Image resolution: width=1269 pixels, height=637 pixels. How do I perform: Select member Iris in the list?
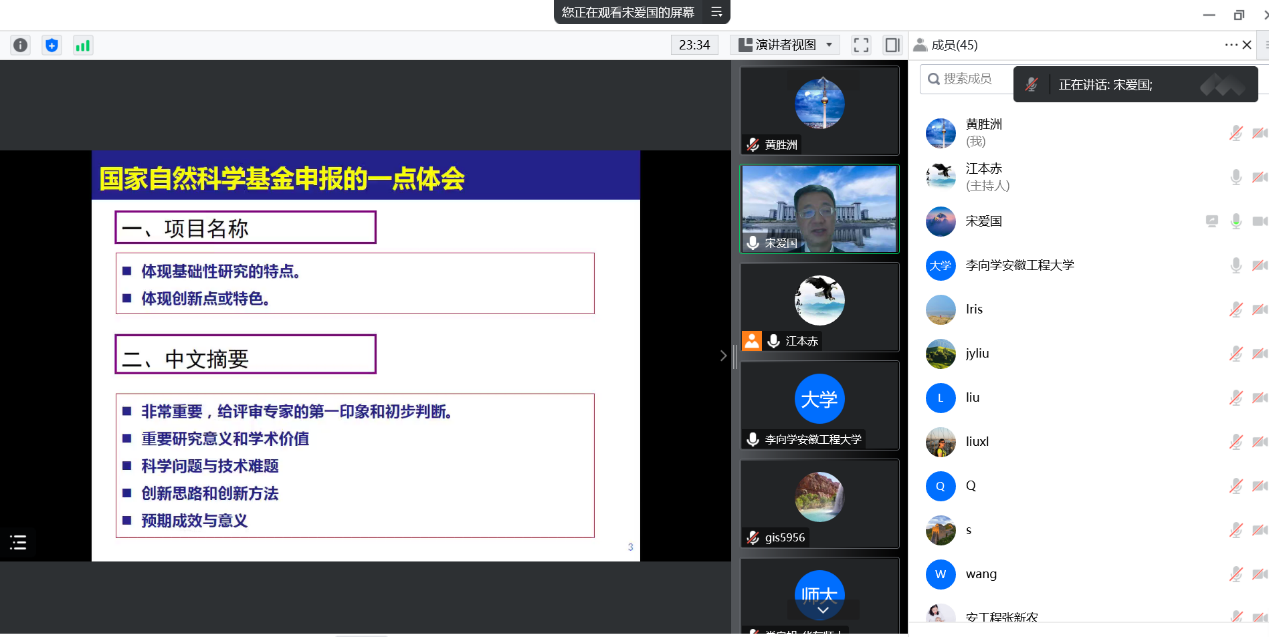coord(974,309)
